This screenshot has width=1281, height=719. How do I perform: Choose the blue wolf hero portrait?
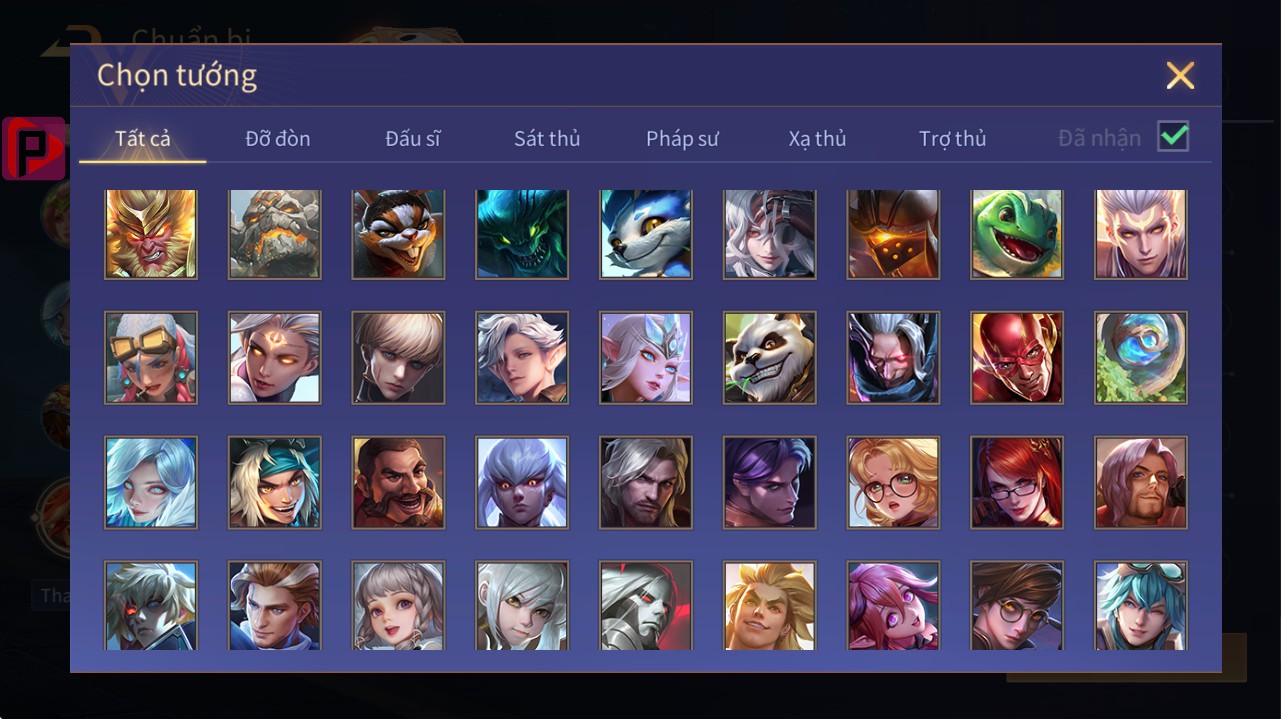click(646, 234)
